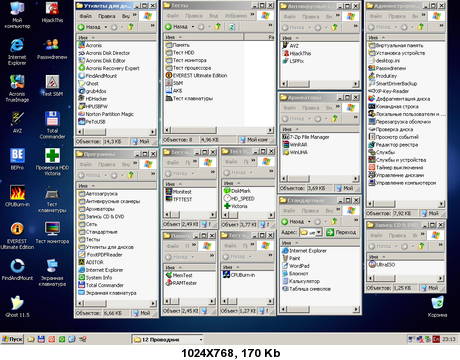
Task: Open the Файл menu in the Утилиты window
Action: [86, 16]
